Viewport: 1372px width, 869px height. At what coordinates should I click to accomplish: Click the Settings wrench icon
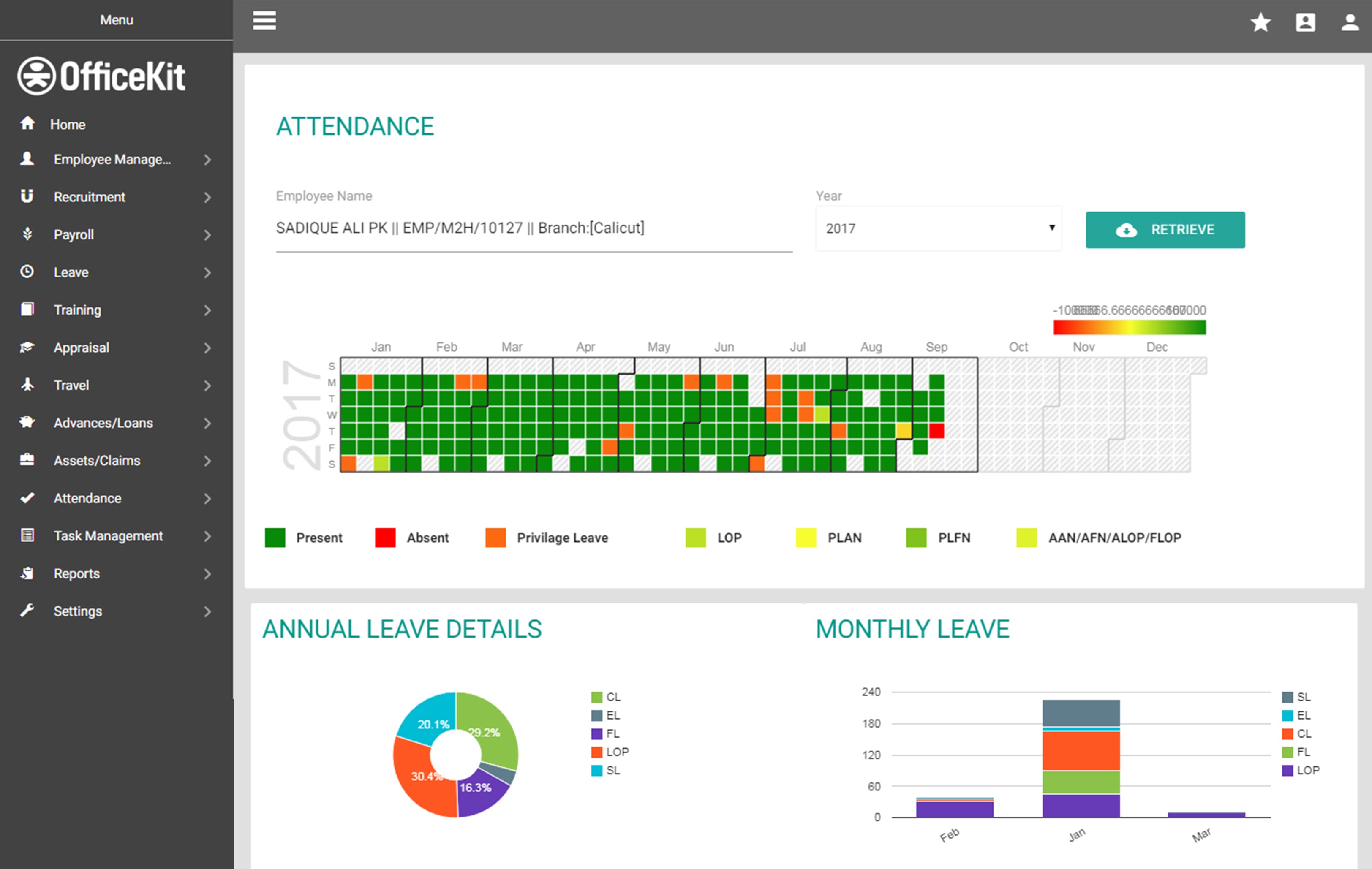click(x=27, y=611)
